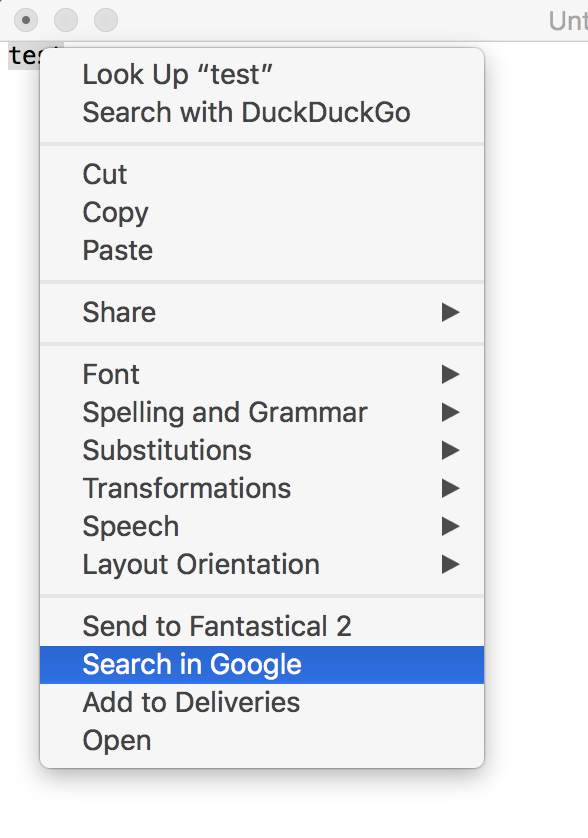Select Look Up "test" menu entry
The height and width of the screenshot is (838, 588).
click(262, 74)
